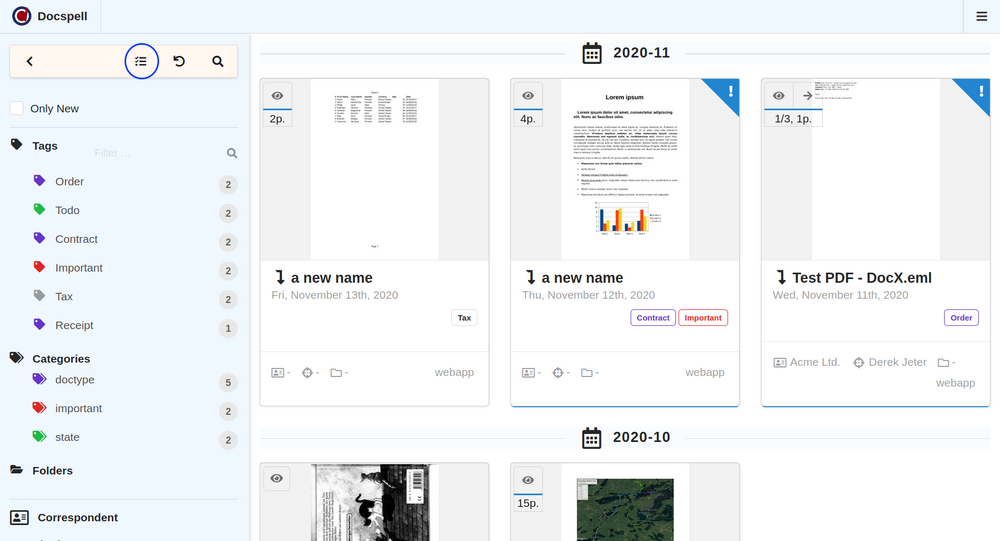Filter by the Contract tag in sidebar
Viewport: 1000px width, 541px height.
point(76,239)
